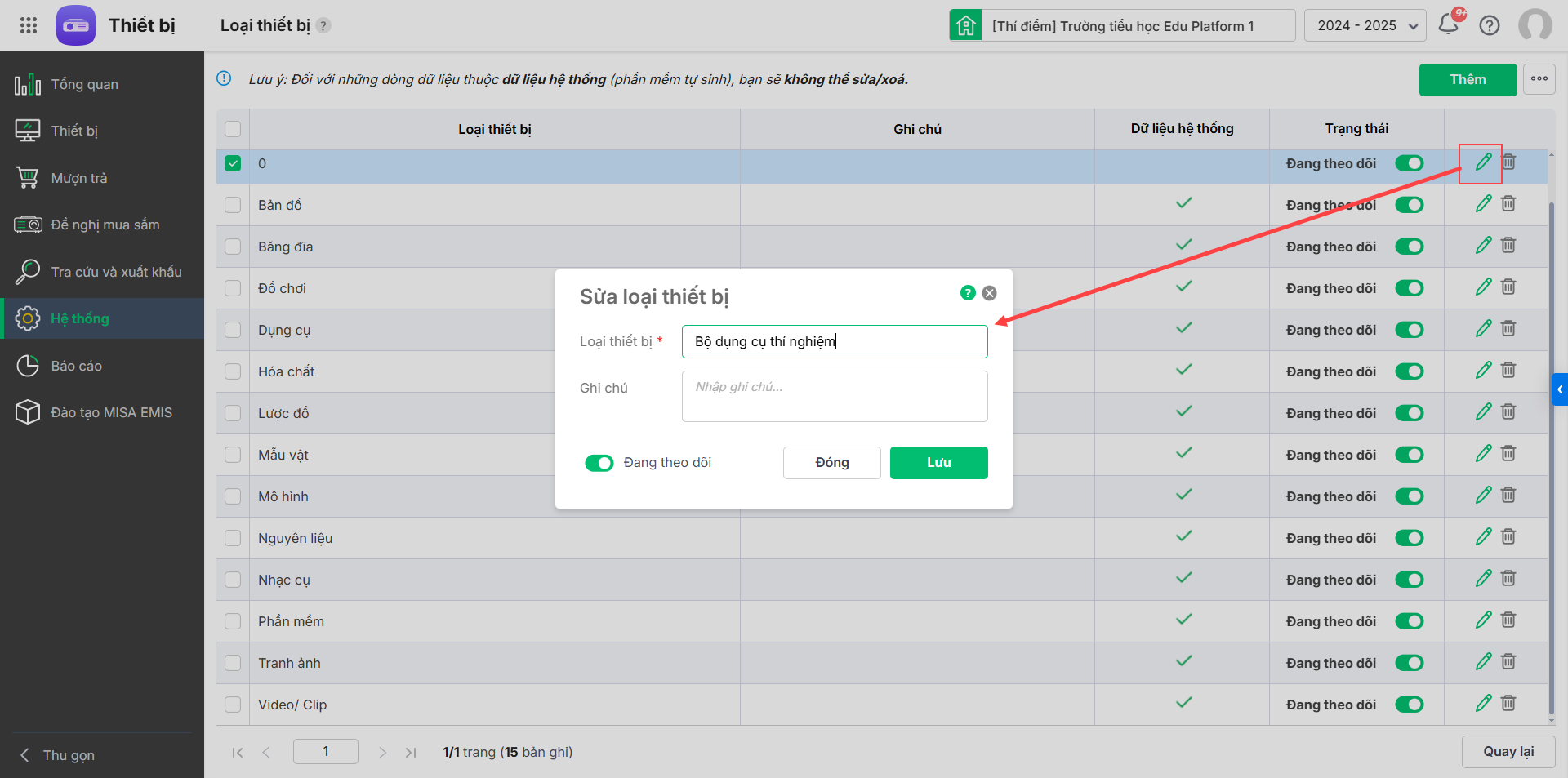The image size is (1568, 778).
Task: Expand the blue side panel arrow
Action: pyautogui.click(x=1560, y=389)
